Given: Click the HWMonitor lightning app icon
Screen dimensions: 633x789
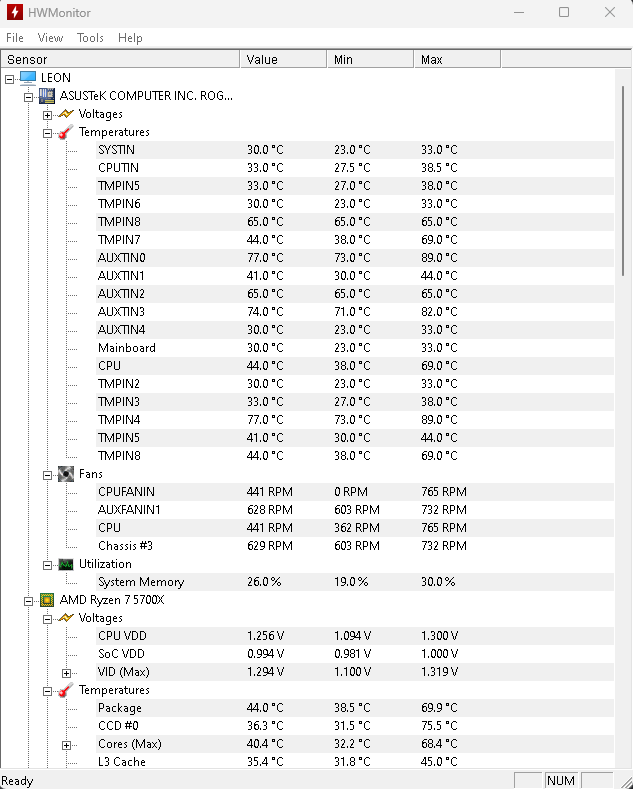Looking at the screenshot, I should coord(14,12).
